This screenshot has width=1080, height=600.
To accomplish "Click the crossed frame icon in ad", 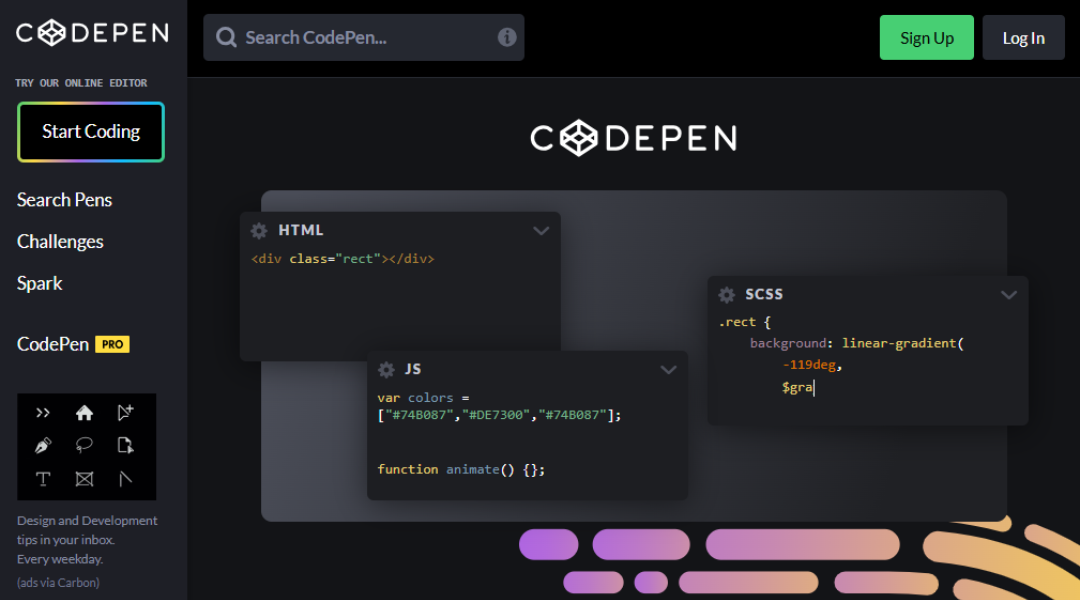I will pos(84,479).
